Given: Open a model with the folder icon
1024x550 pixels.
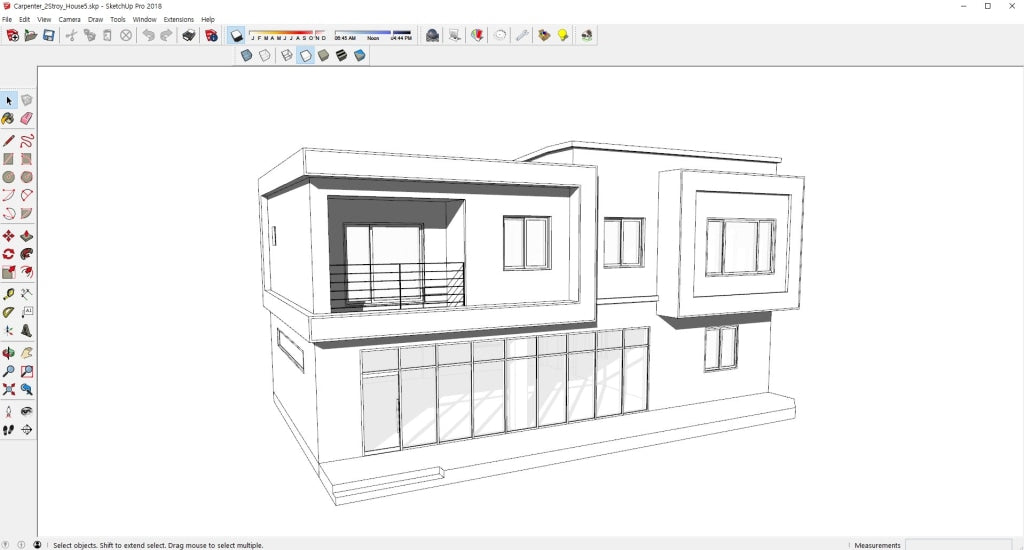Looking at the screenshot, I should [x=31, y=35].
